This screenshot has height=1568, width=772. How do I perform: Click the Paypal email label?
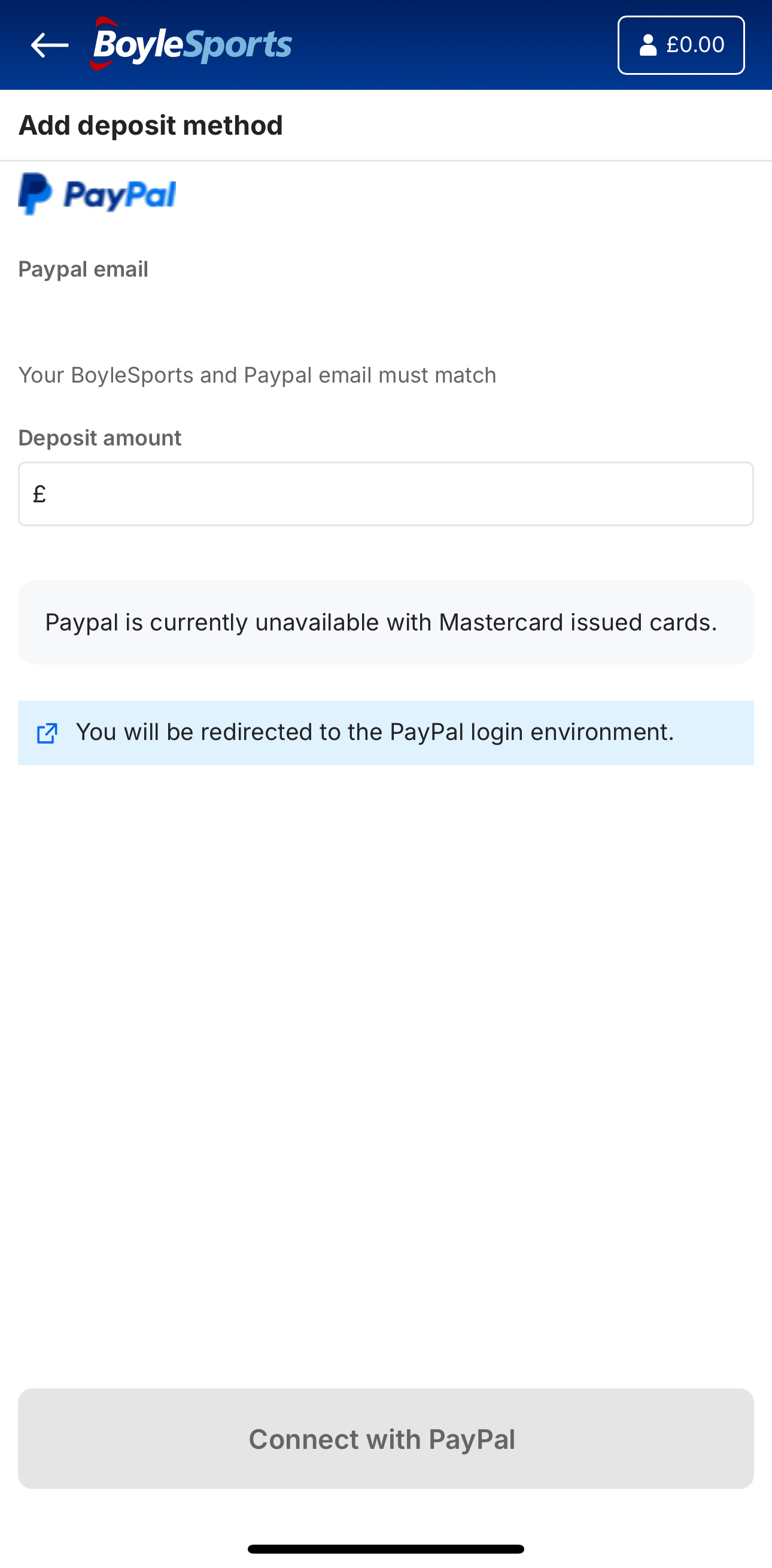click(83, 268)
